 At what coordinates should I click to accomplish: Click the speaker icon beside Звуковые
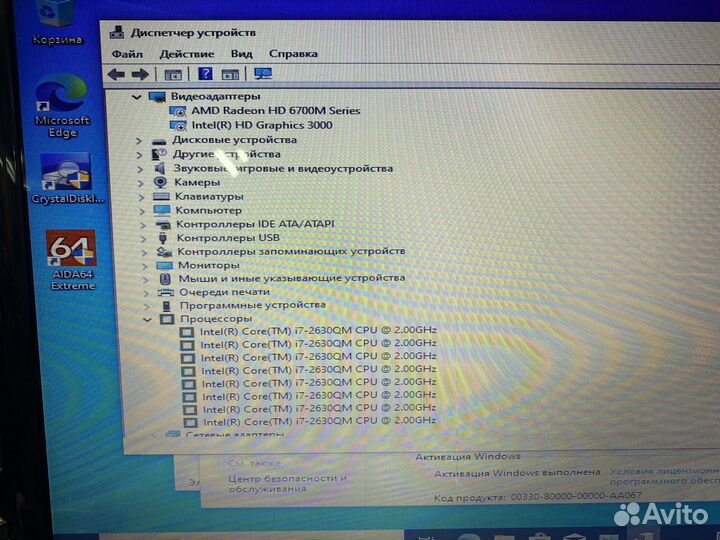coord(159,169)
